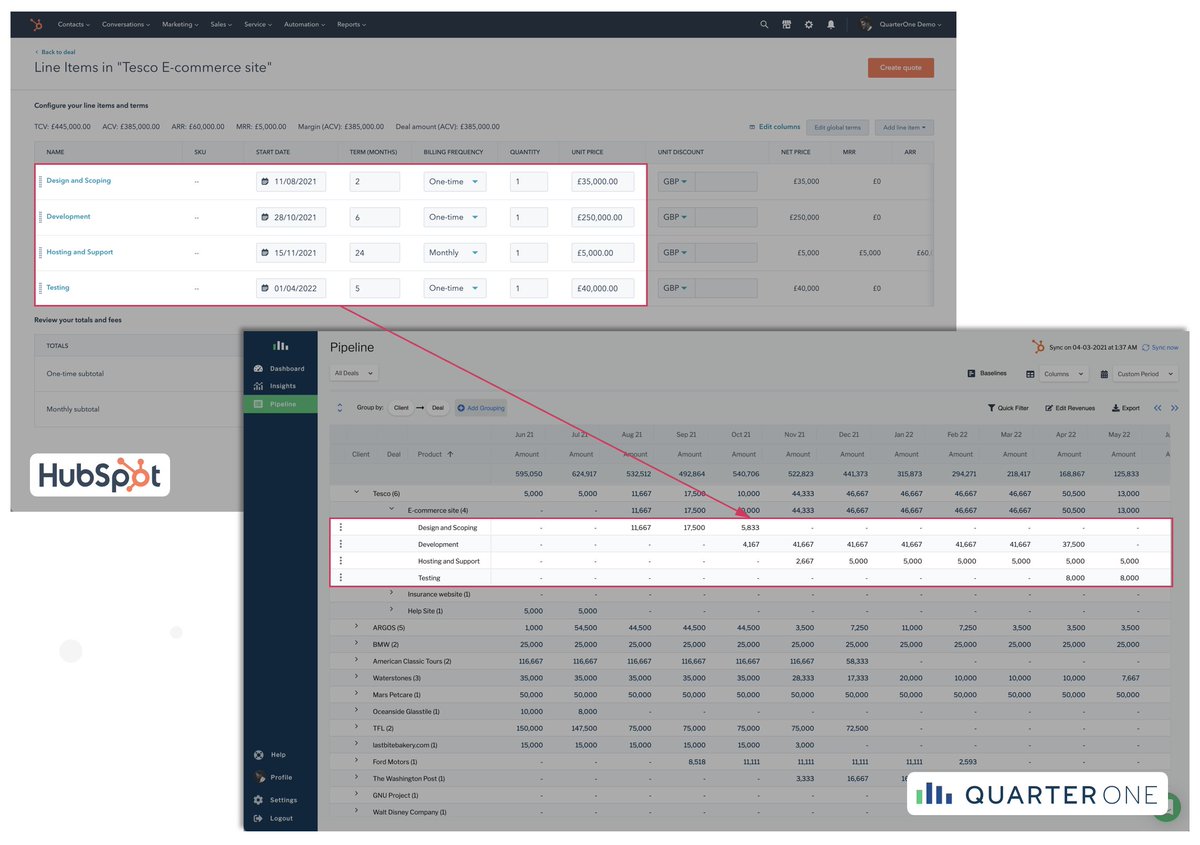Open the GBP currency dropdown in the Testing row
Image resolution: width=1200 pixels, height=845 pixels.
[x=676, y=289]
